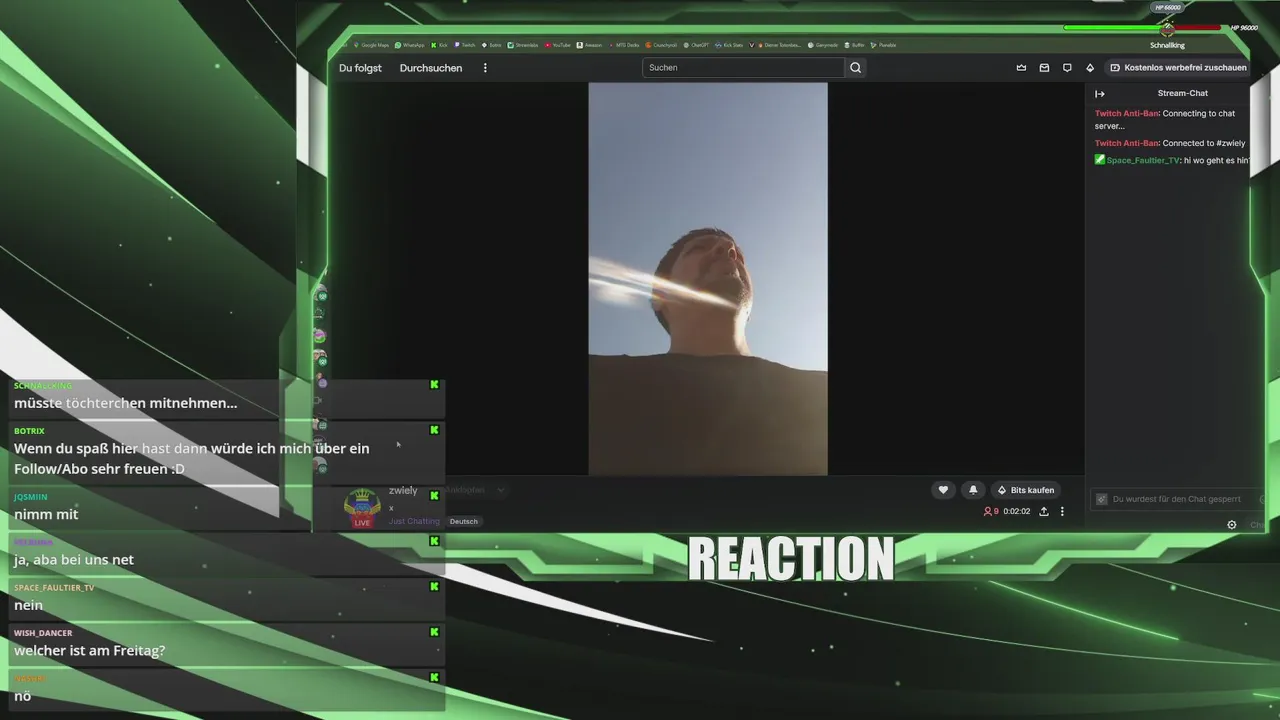Open the Durchsuchen tab
The height and width of the screenshot is (720, 1280).
431,68
